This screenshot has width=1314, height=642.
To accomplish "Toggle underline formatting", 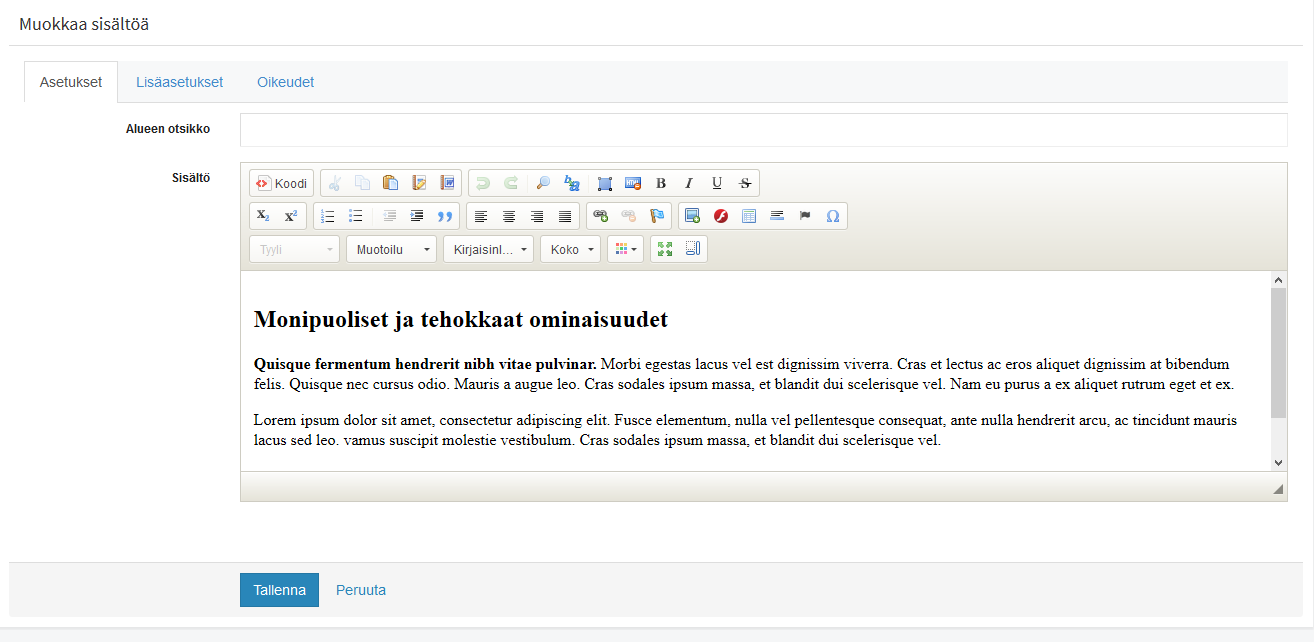I will click(717, 183).
